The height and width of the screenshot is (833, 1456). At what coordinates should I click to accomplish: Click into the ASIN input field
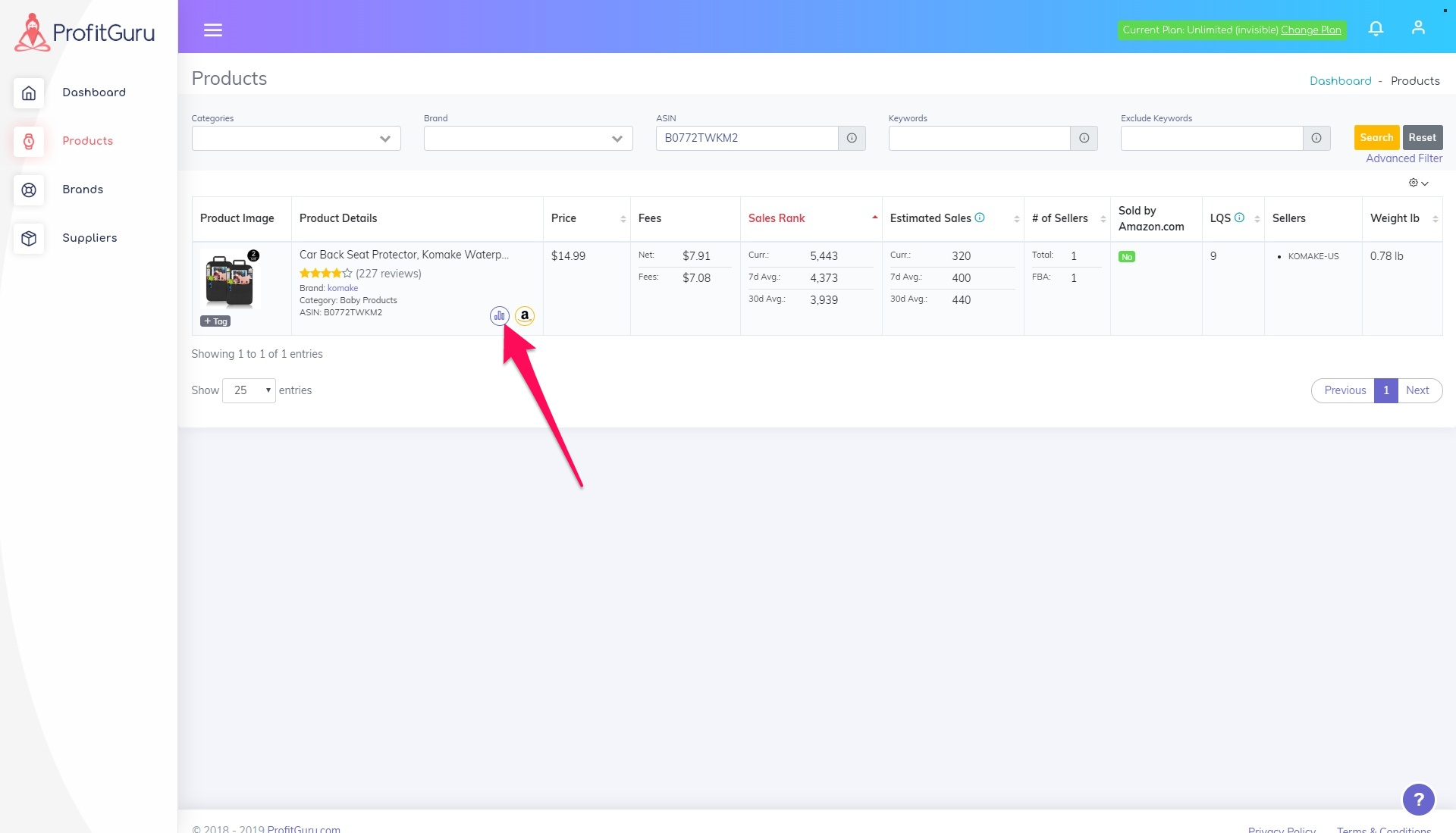point(747,138)
